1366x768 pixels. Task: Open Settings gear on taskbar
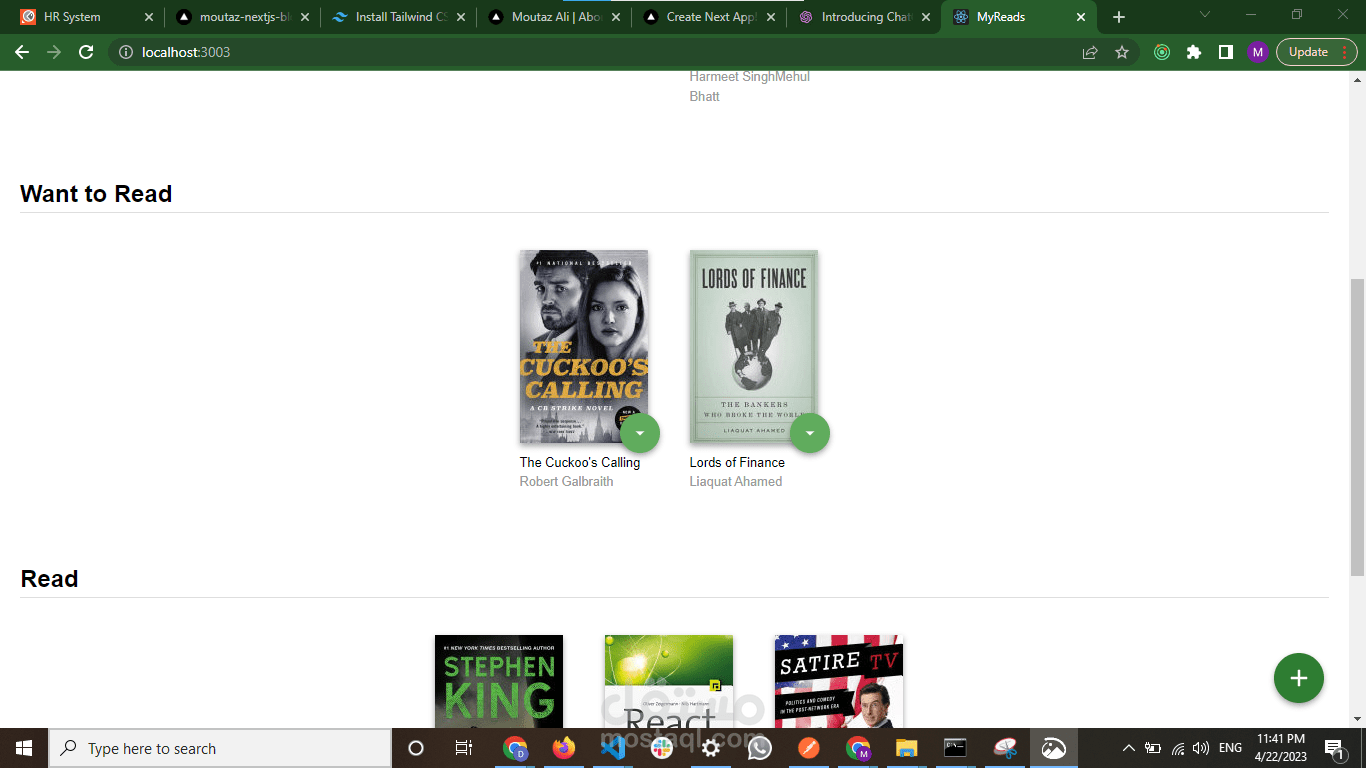pos(711,748)
